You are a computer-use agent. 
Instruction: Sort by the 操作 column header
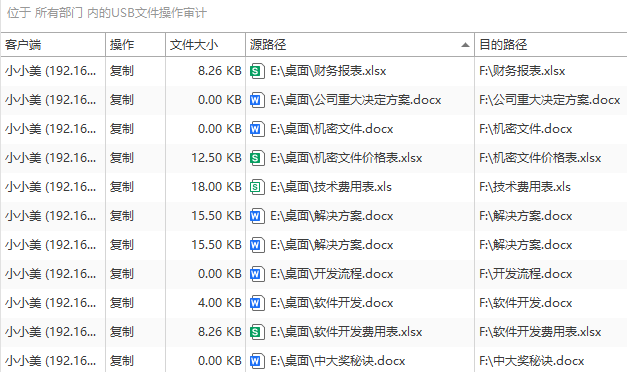coord(136,44)
